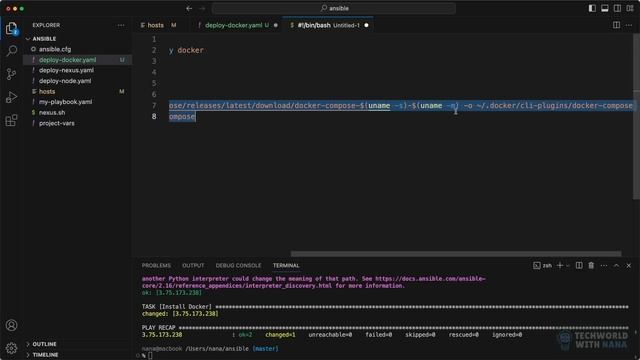Click 'TASK [Install Docker]' terminal text
This screenshot has height=360, width=640.
point(177,307)
